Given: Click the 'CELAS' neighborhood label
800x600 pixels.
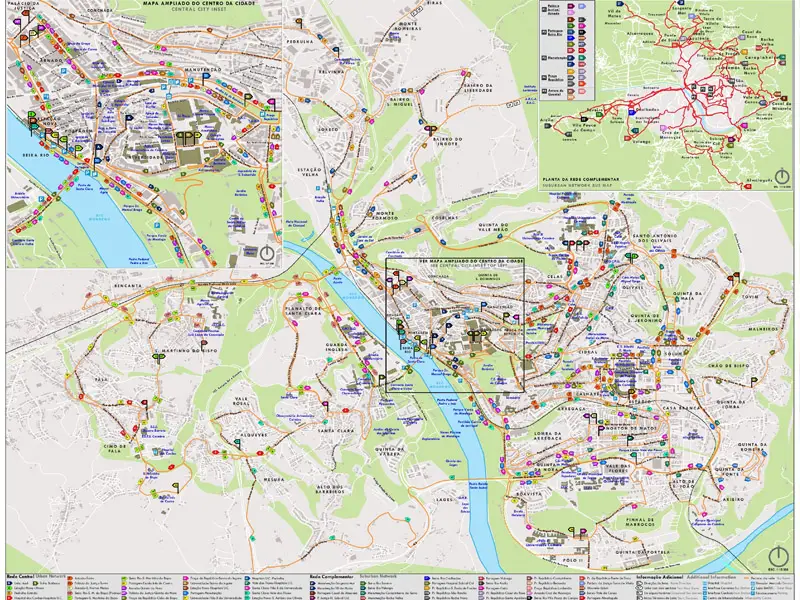Looking at the screenshot, I should click(555, 277).
